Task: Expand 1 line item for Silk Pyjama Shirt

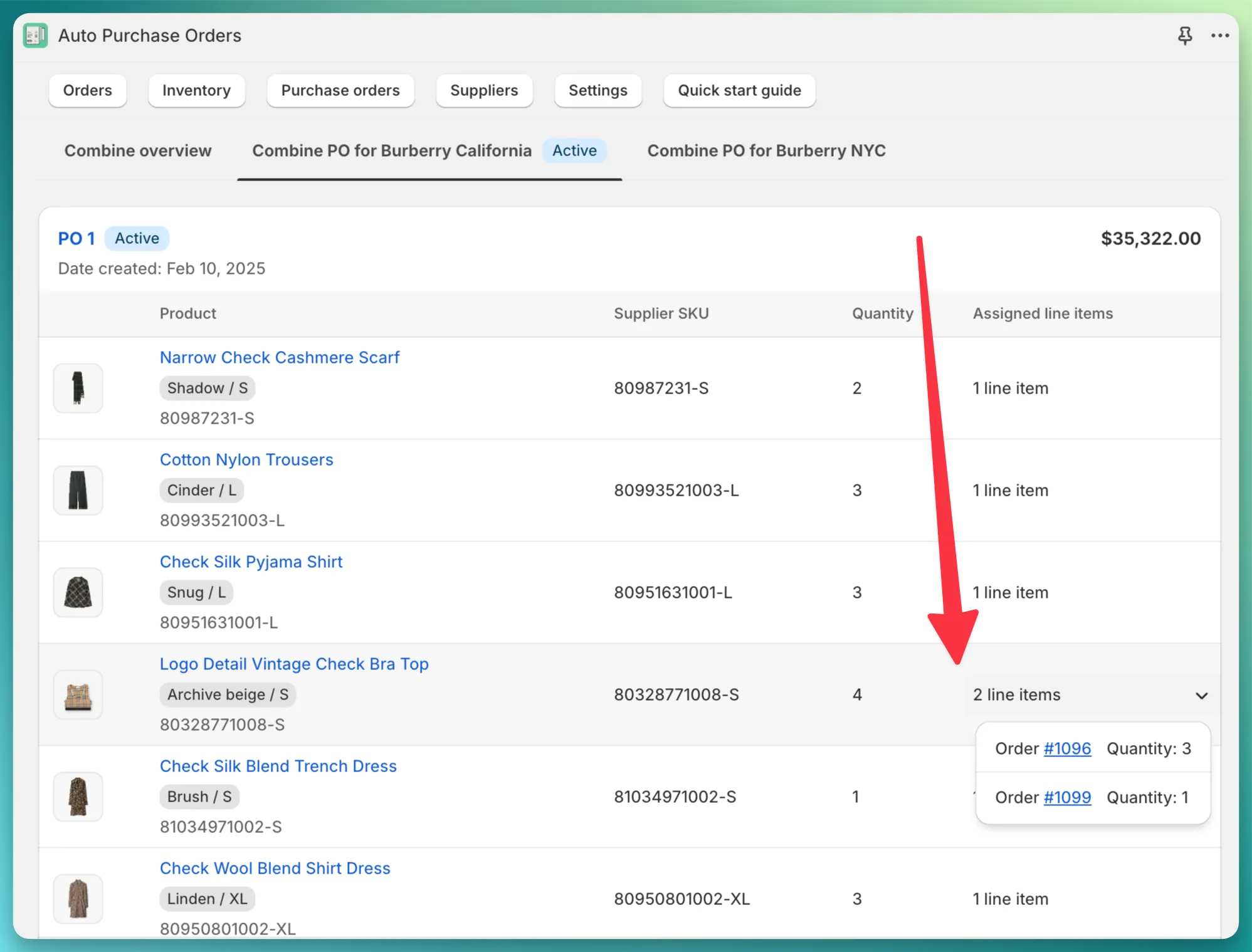Action: click(1010, 593)
